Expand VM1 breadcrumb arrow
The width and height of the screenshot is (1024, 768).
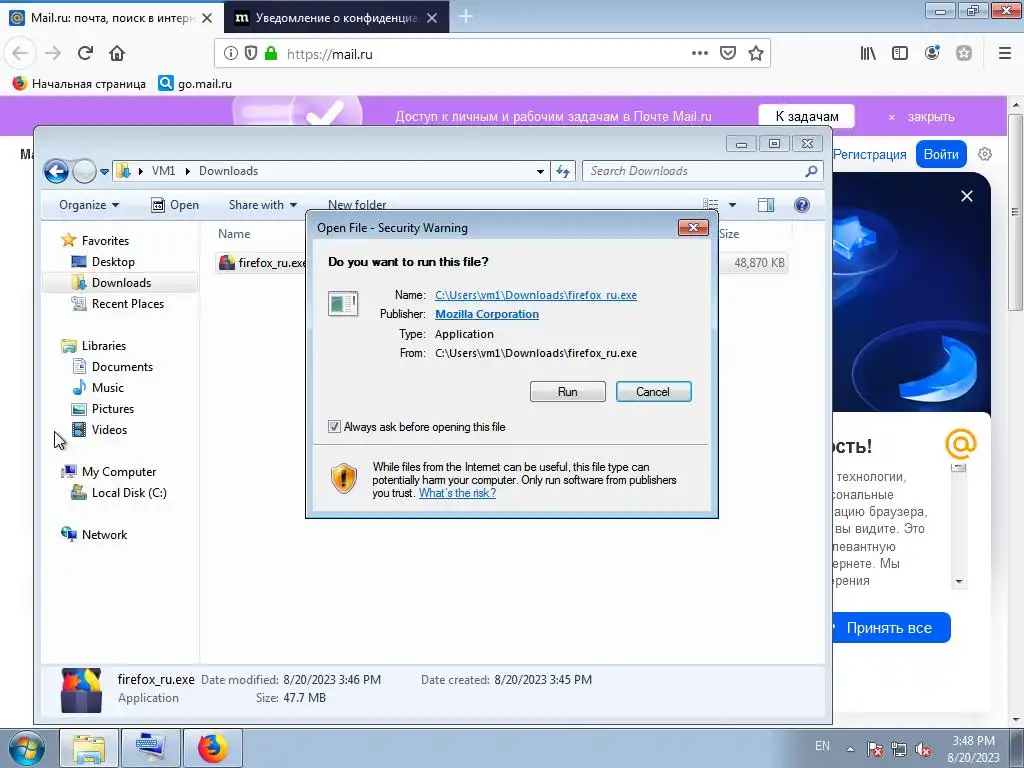pyautogui.click(x=187, y=171)
